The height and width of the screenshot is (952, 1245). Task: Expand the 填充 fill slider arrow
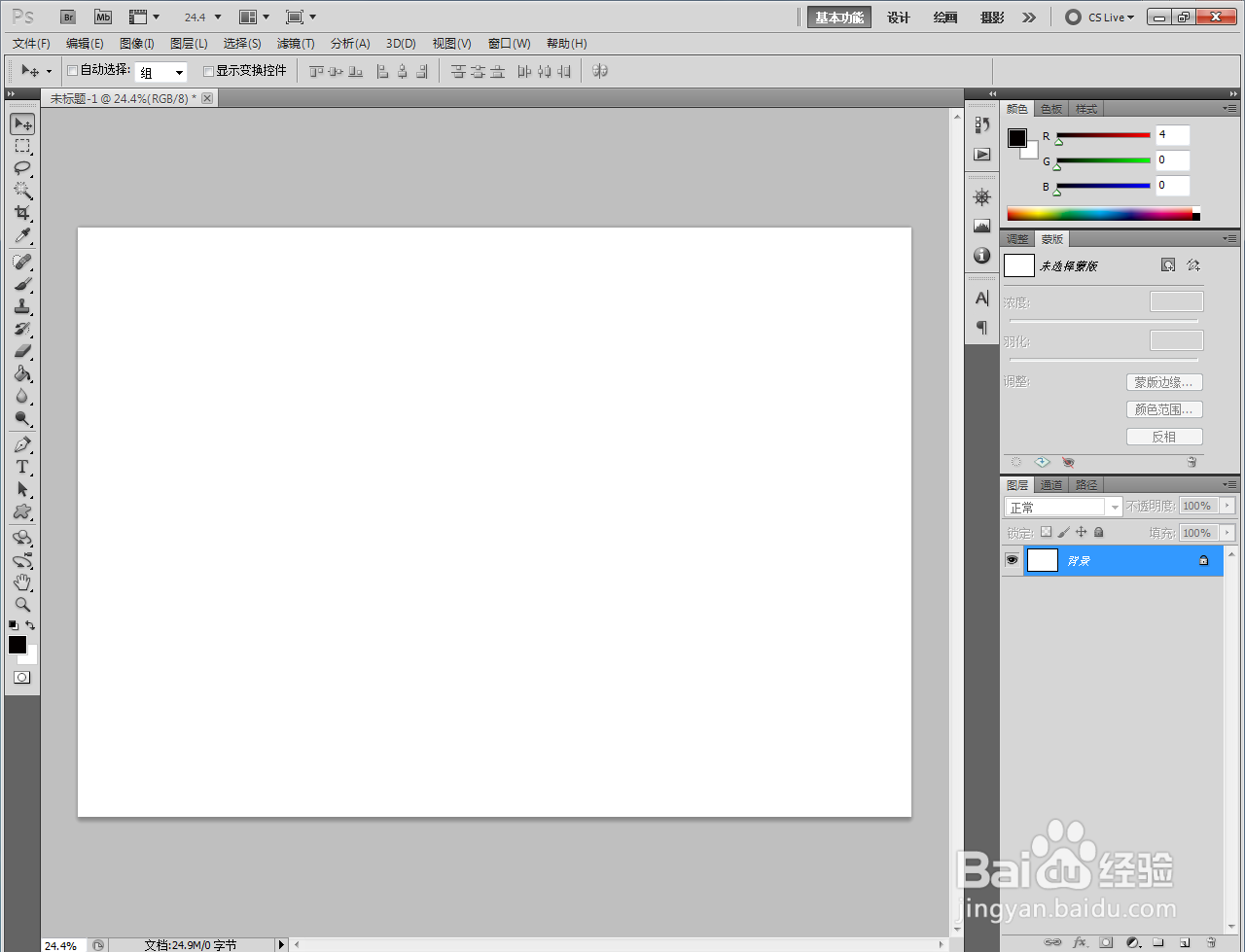click(x=1227, y=533)
